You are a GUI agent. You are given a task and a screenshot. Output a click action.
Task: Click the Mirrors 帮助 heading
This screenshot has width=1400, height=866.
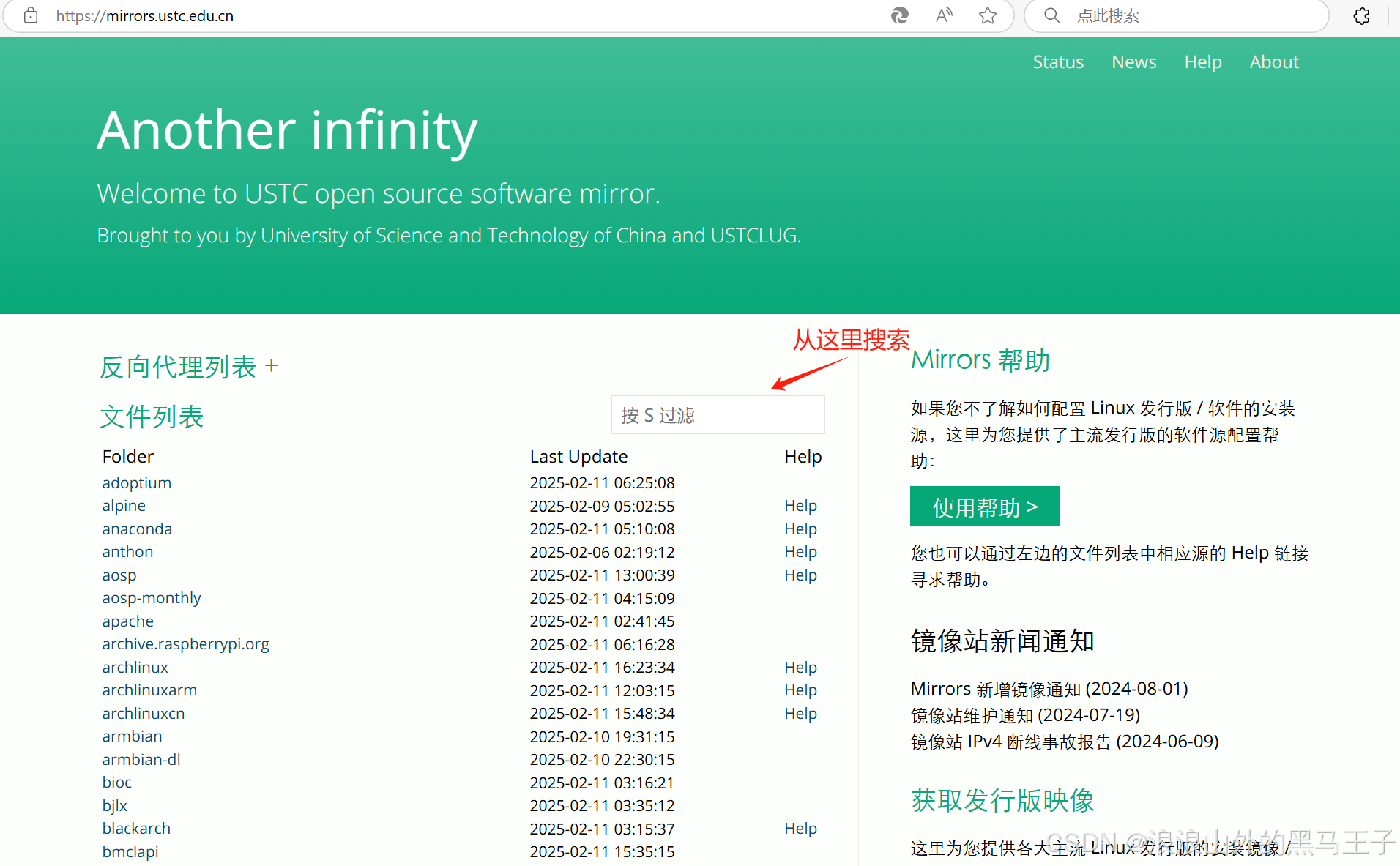click(x=980, y=360)
